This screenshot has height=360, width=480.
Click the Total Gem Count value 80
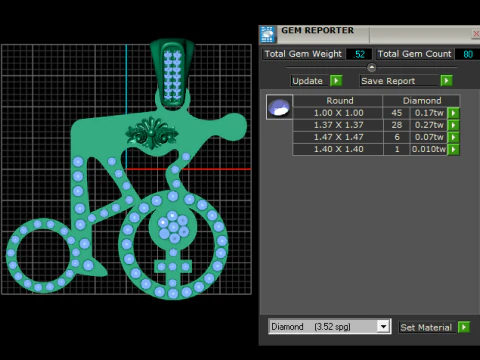pos(468,54)
